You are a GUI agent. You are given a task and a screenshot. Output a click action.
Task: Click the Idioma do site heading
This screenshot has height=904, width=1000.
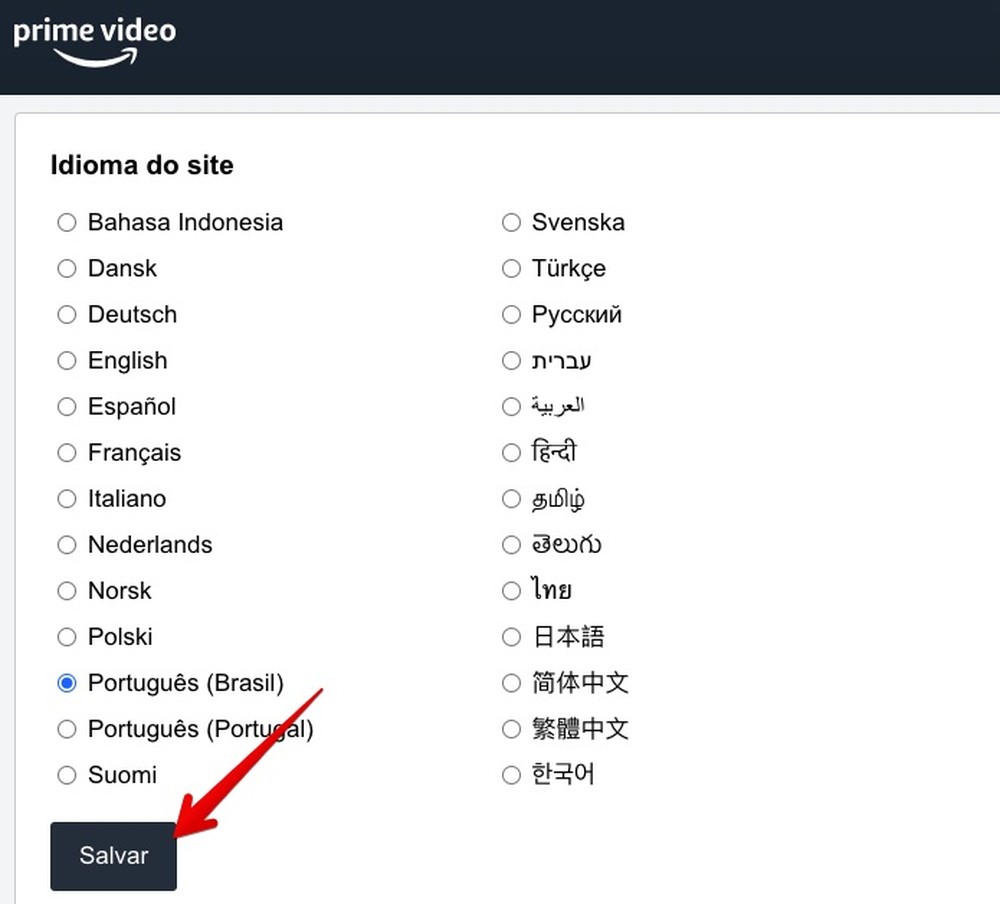pos(142,165)
